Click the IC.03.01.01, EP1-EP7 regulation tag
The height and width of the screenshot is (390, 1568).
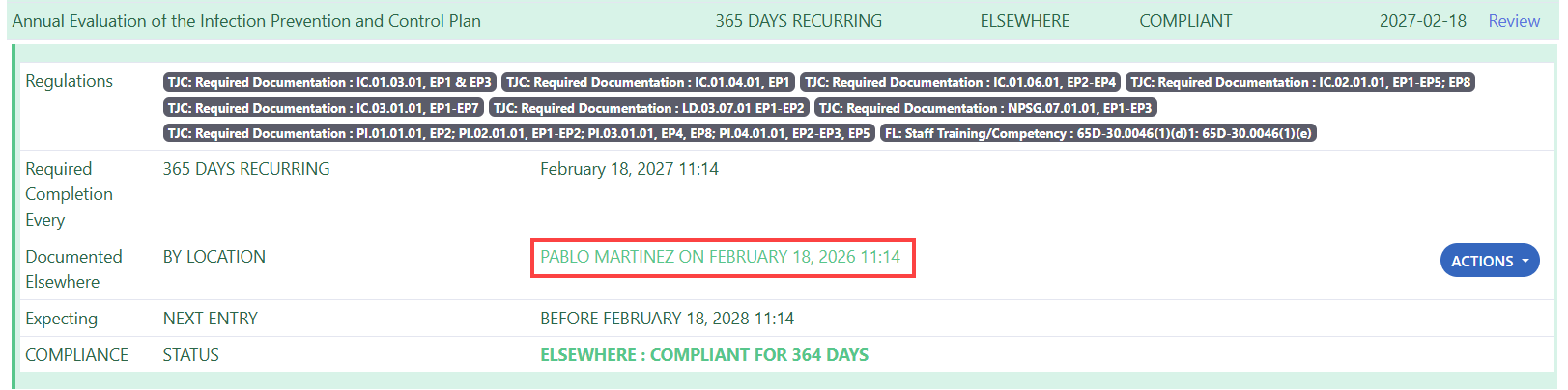pyautogui.click(x=323, y=108)
